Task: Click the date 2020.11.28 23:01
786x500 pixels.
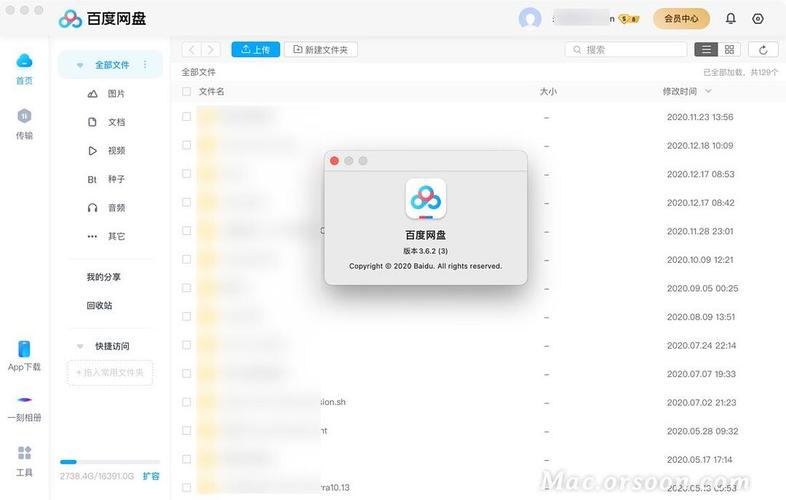Action: pos(700,231)
